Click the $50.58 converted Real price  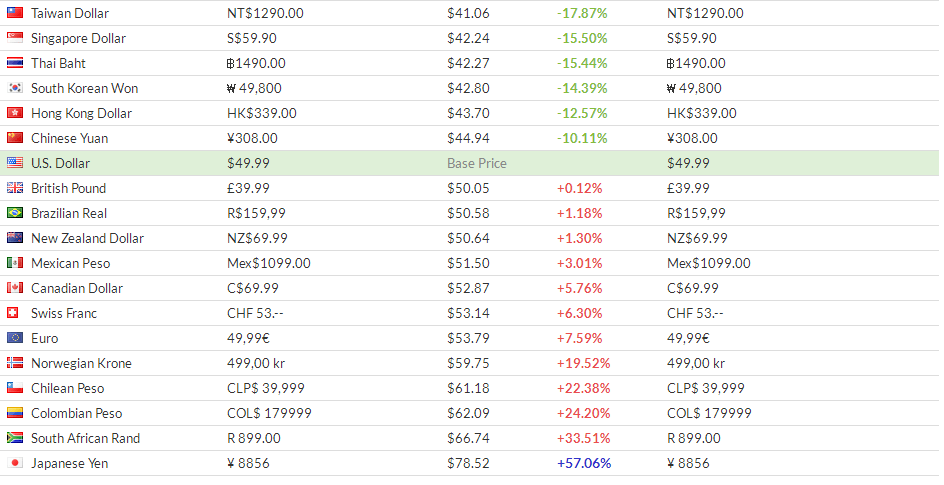click(x=468, y=213)
